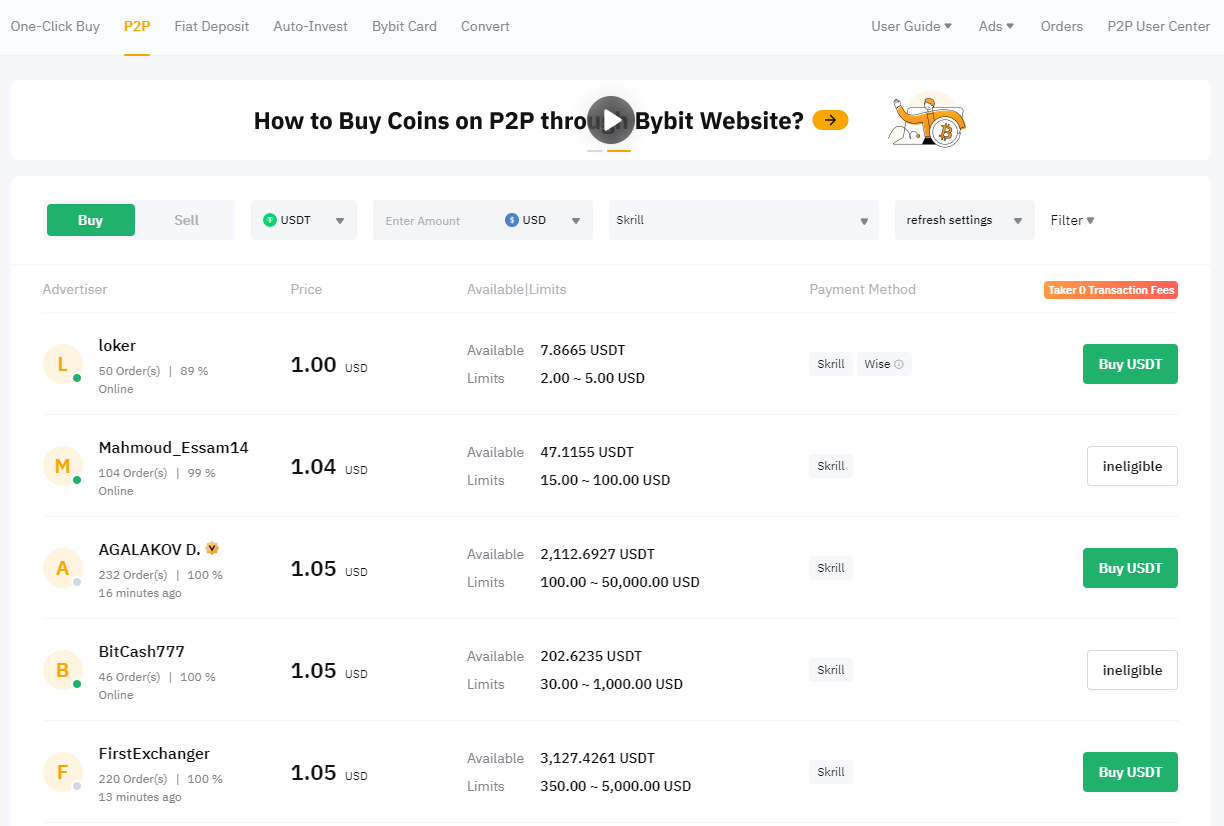This screenshot has width=1224, height=826.
Task: Open advertiser name FirstExchanger
Action: (x=154, y=754)
